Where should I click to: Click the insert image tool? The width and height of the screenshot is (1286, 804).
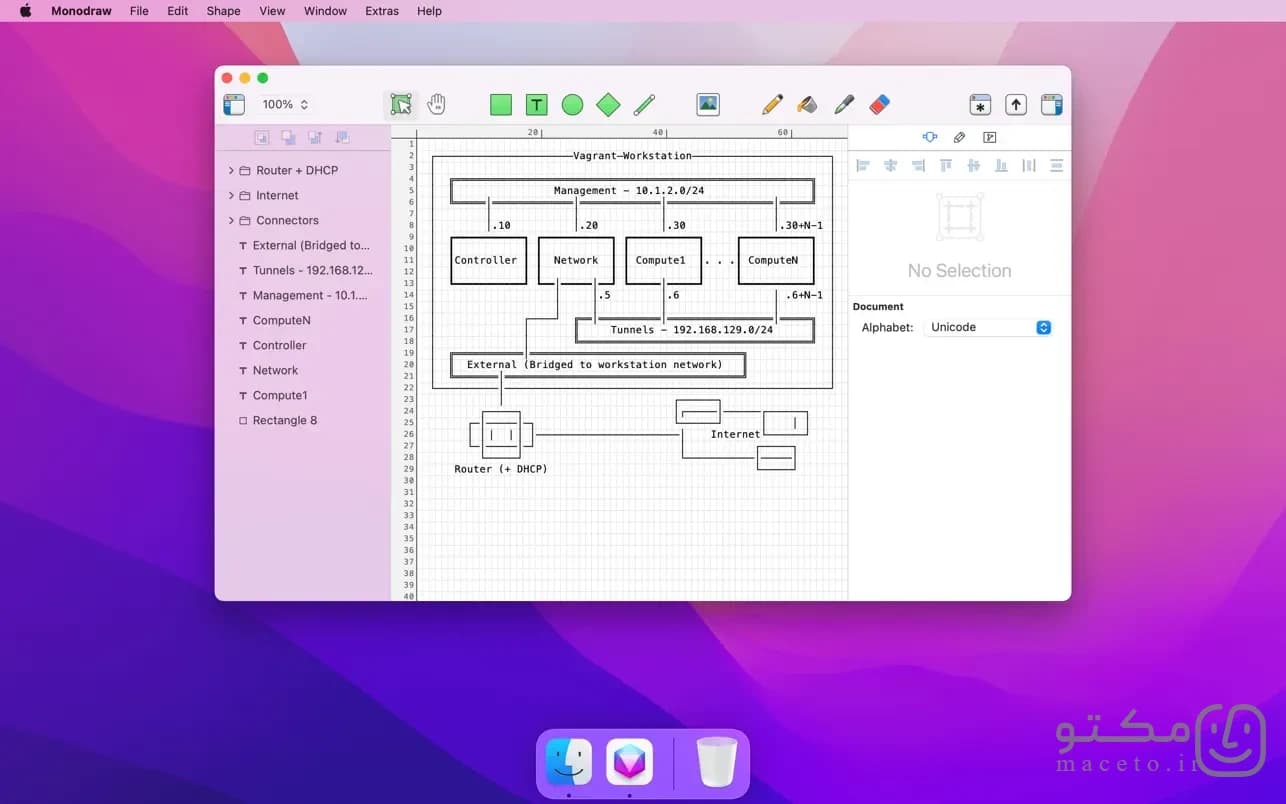pos(708,104)
